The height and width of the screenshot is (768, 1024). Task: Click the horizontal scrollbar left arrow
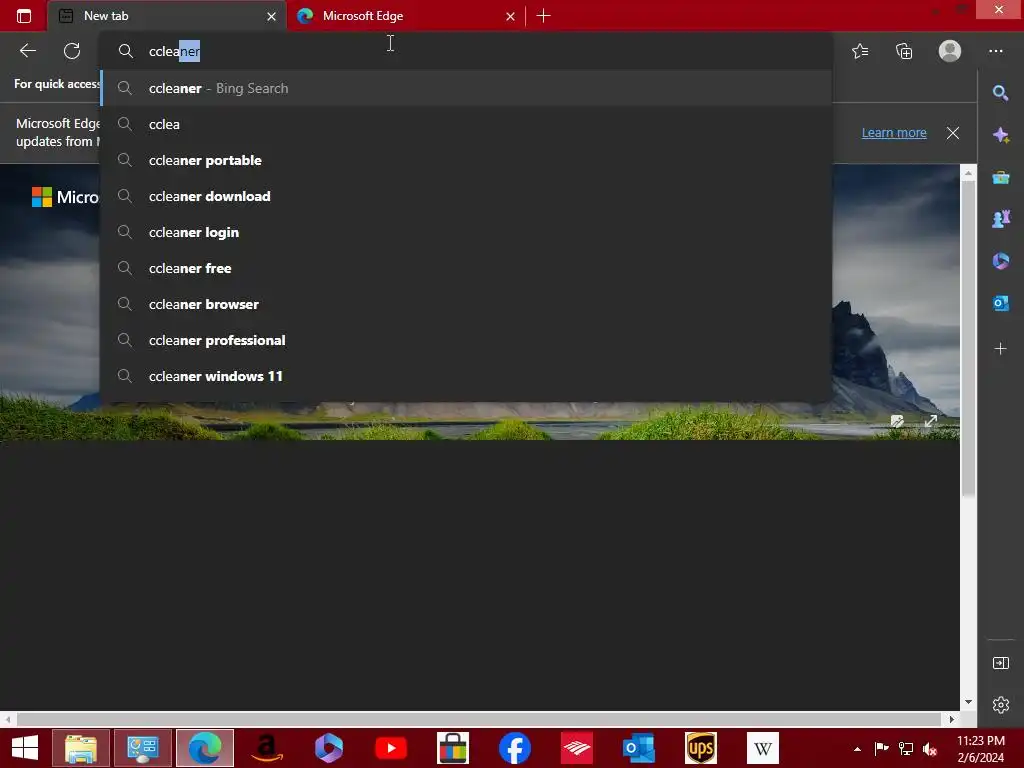click(7, 719)
